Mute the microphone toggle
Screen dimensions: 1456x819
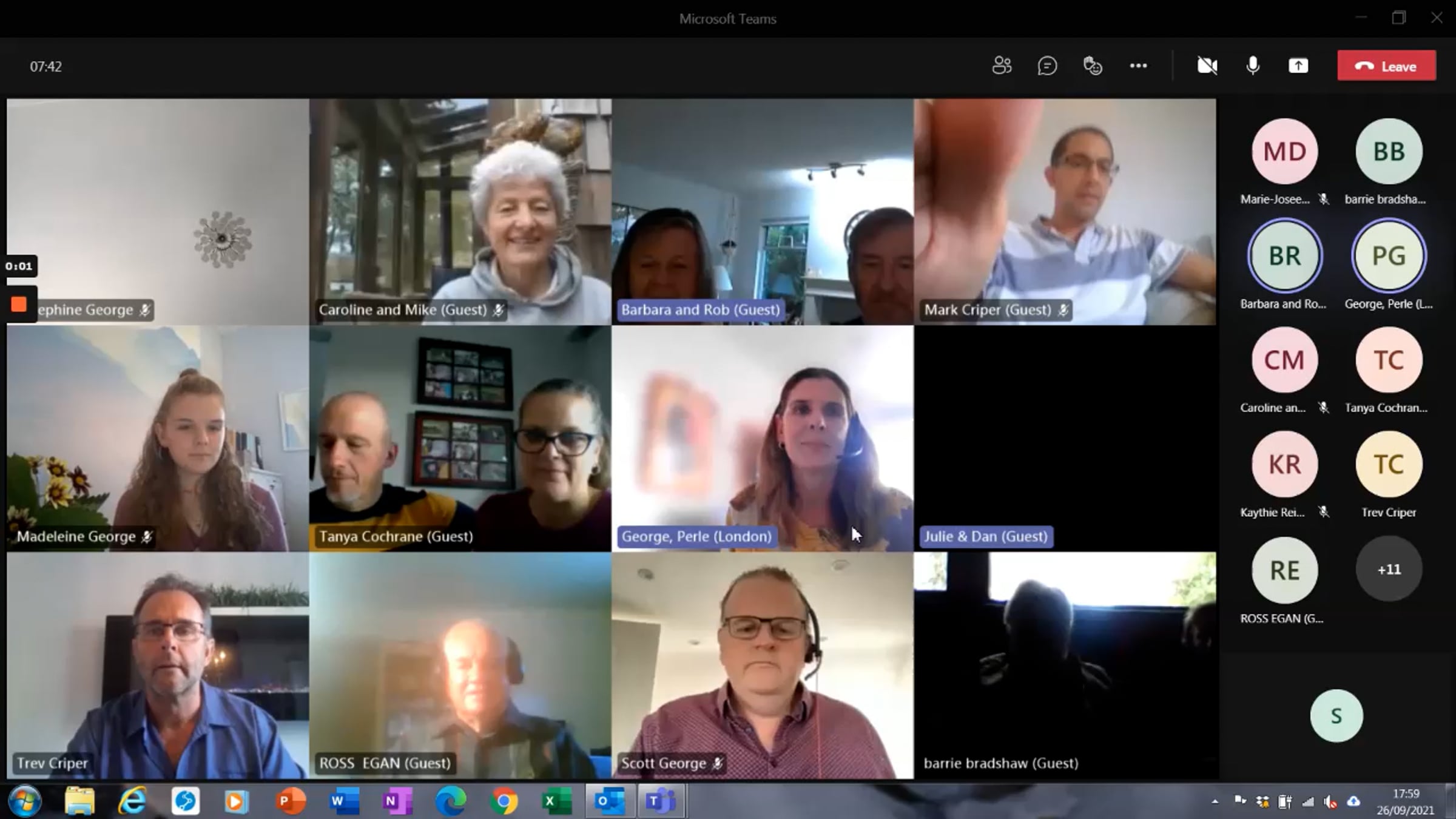tap(1253, 66)
